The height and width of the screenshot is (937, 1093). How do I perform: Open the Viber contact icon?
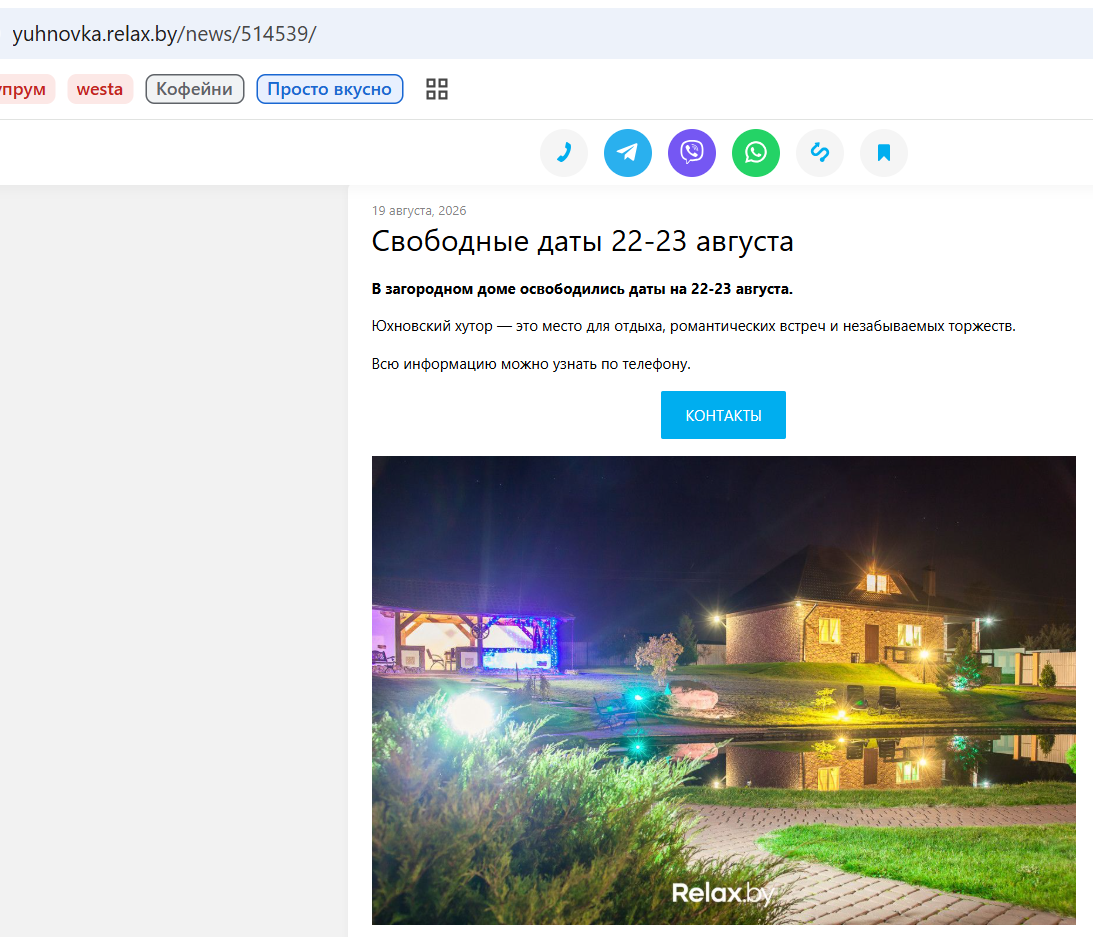click(x=692, y=153)
